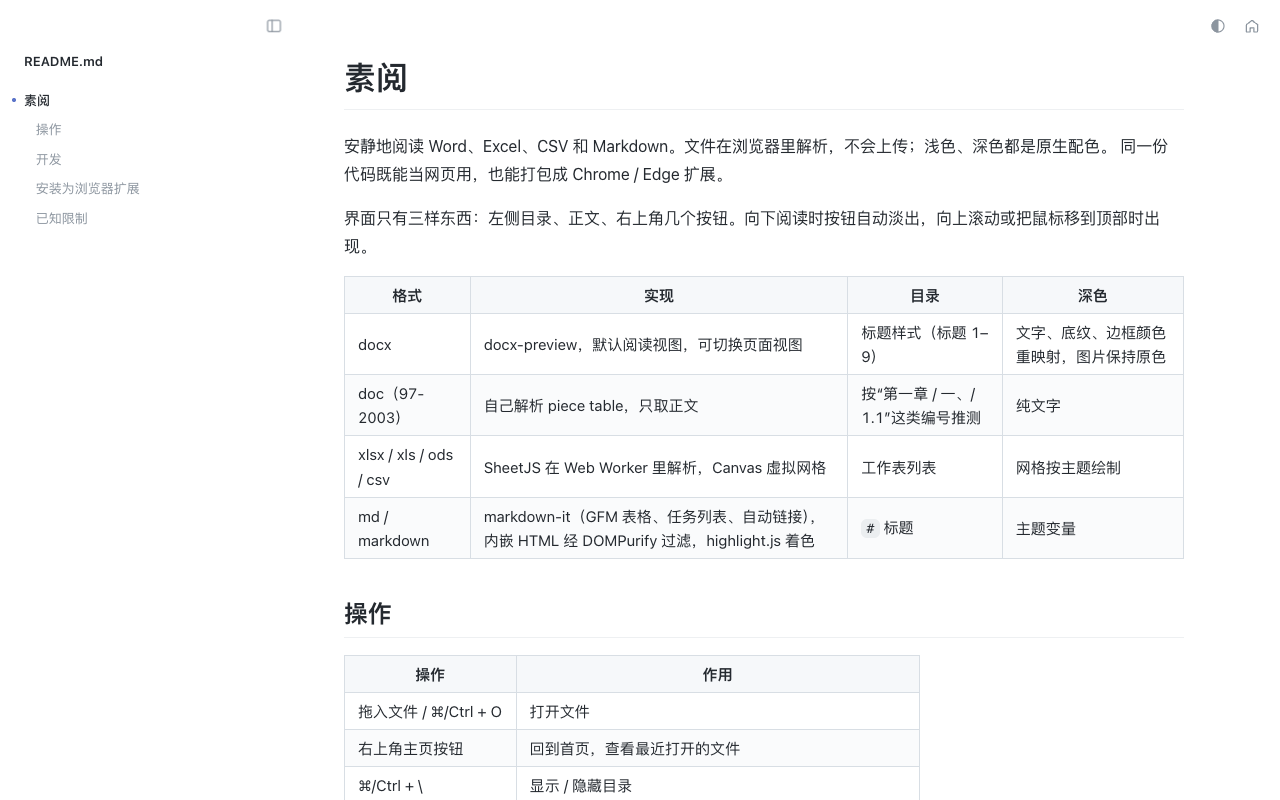Select the 深色 column header
The image size is (1280, 800).
1093,295
